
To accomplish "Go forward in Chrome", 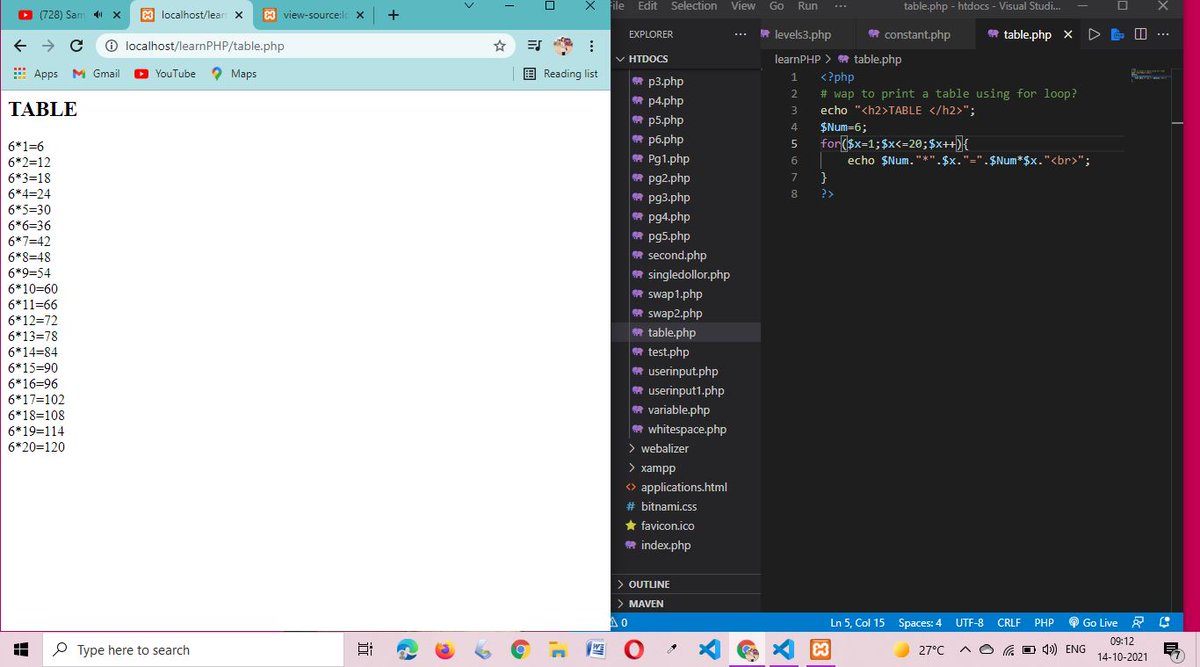I will click(x=48, y=46).
